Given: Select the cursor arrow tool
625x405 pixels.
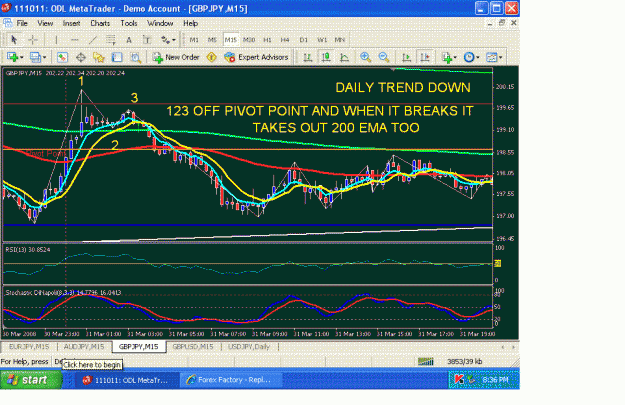Looking at the screenshot, I should pos(14,40).
